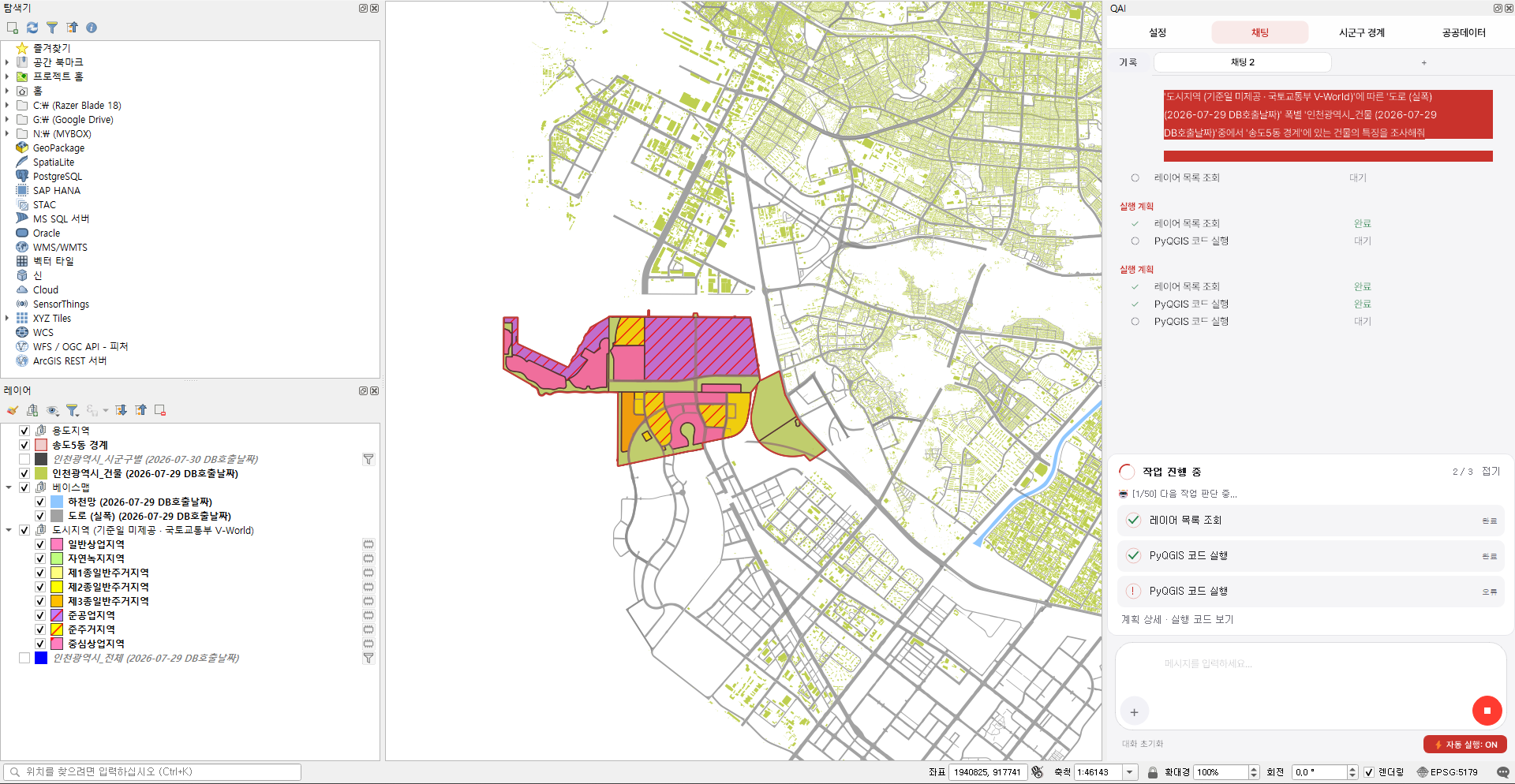Expand 프로젝트 홈 in Browser
The width and height of the screenshot is (1515, 784).
click(x=7, y=77)
